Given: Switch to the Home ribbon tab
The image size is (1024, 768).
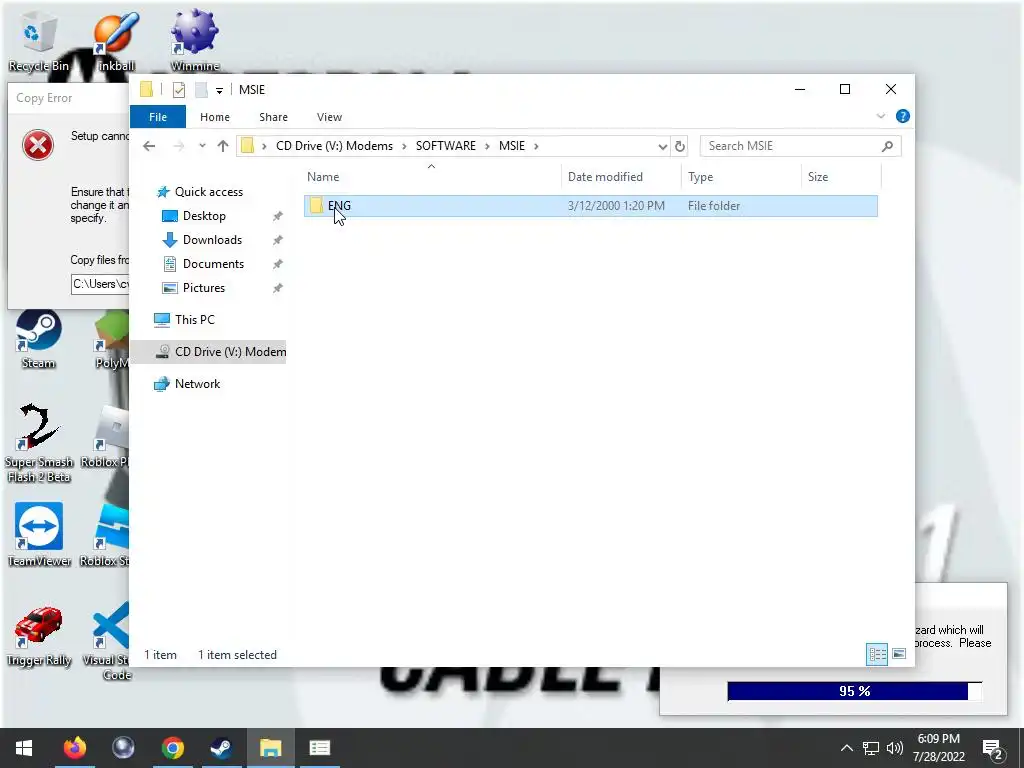Looking at the screenshot, I should 215,117.
